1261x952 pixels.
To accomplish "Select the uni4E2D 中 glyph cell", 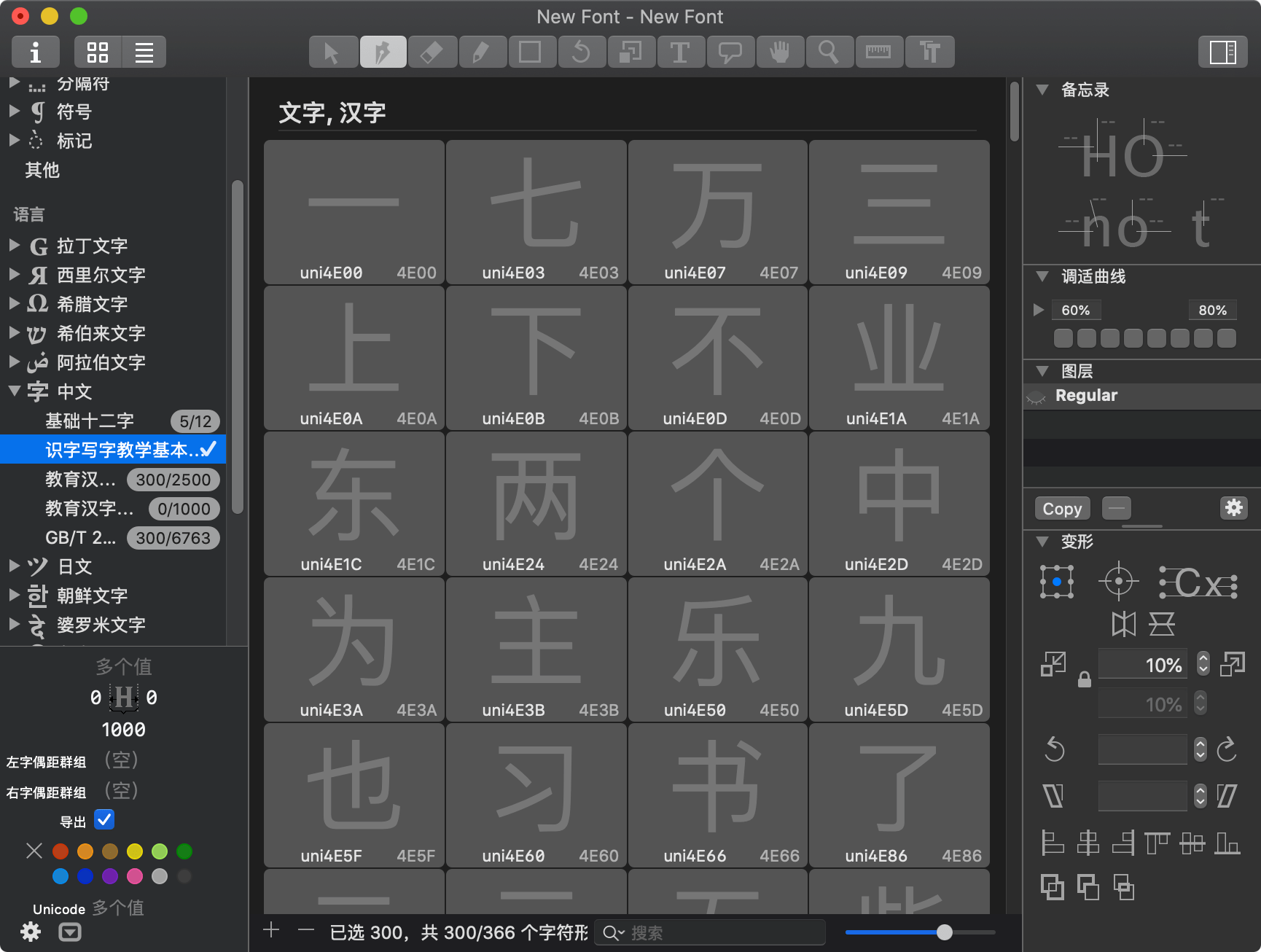I will click(899, 504).
